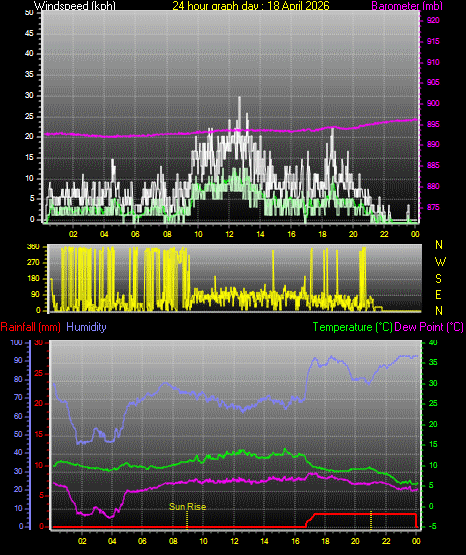Click the compass letter E beside direction graph
The width and height of the screenshot is (466, 555).
(438, 295)
